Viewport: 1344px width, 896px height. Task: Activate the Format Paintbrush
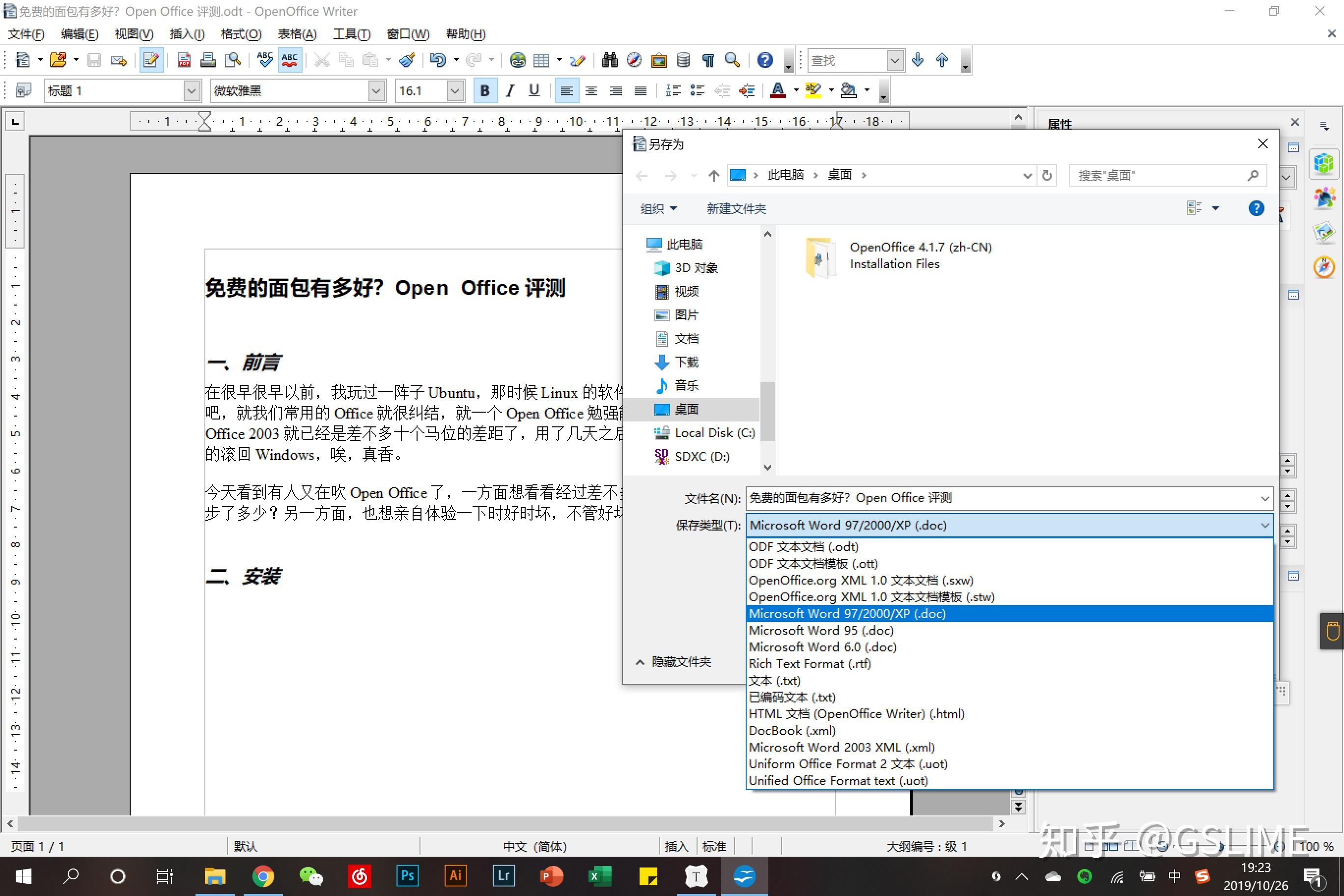pyautogui.click(x=407, y=59)
